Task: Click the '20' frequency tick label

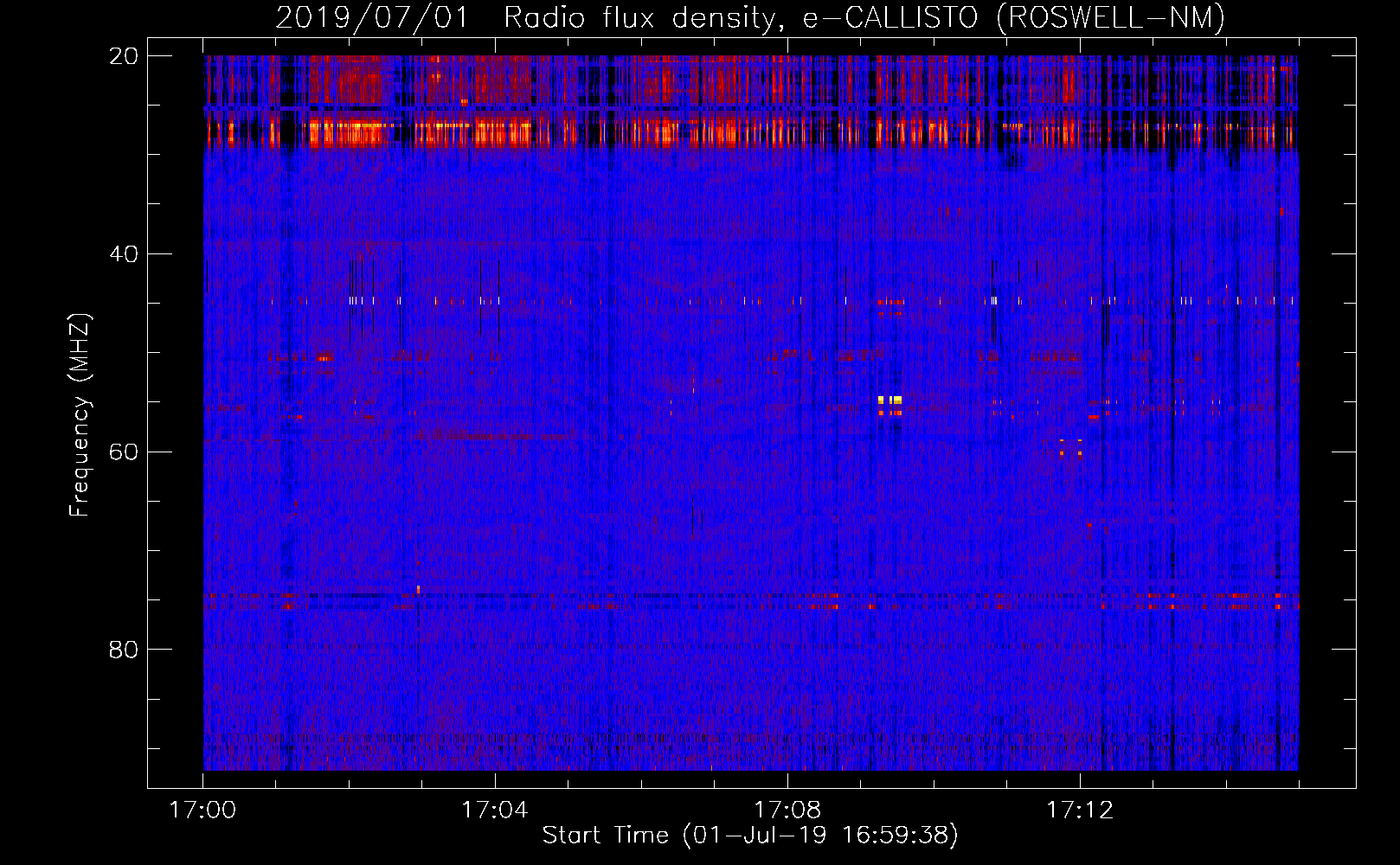Action: 124,56
